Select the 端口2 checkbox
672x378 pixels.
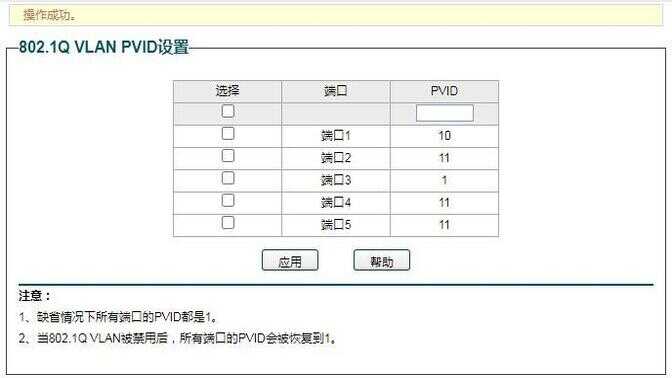pyautogui.click(x=228, y=156)
